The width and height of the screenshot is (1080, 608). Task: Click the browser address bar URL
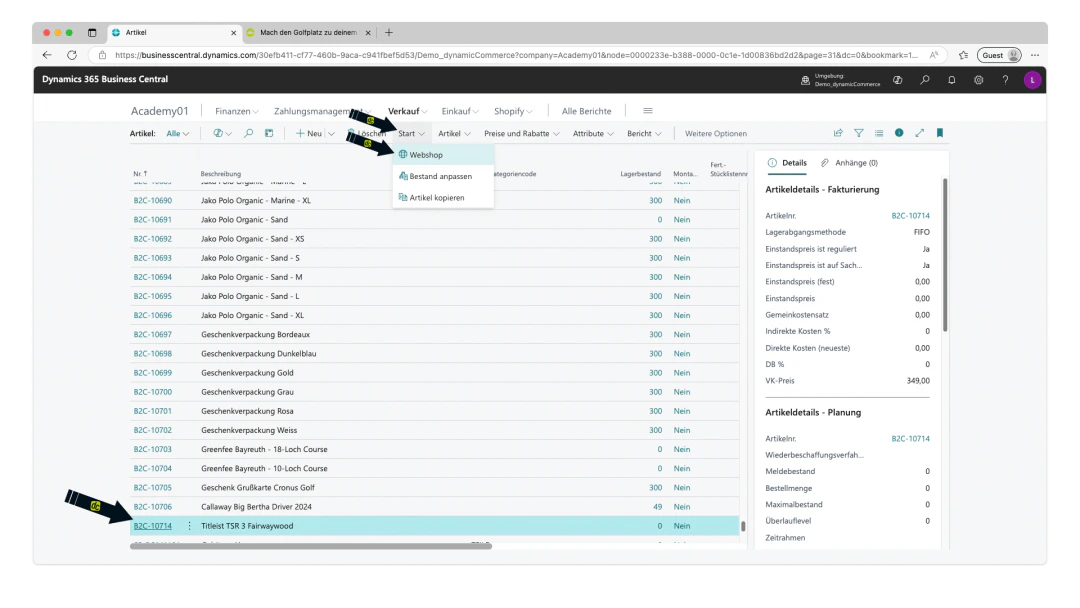(x=517, y=55)
